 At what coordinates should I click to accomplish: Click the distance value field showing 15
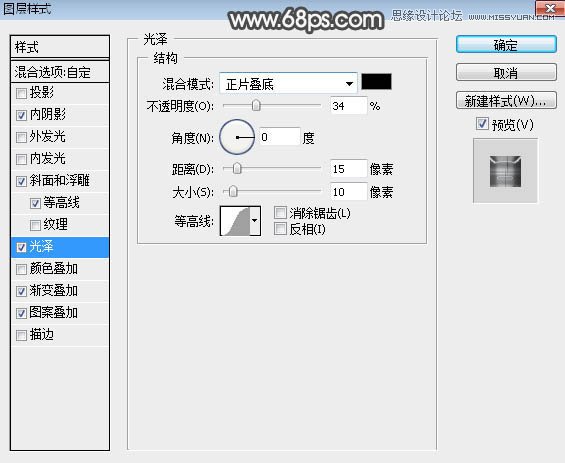(348, 169)
